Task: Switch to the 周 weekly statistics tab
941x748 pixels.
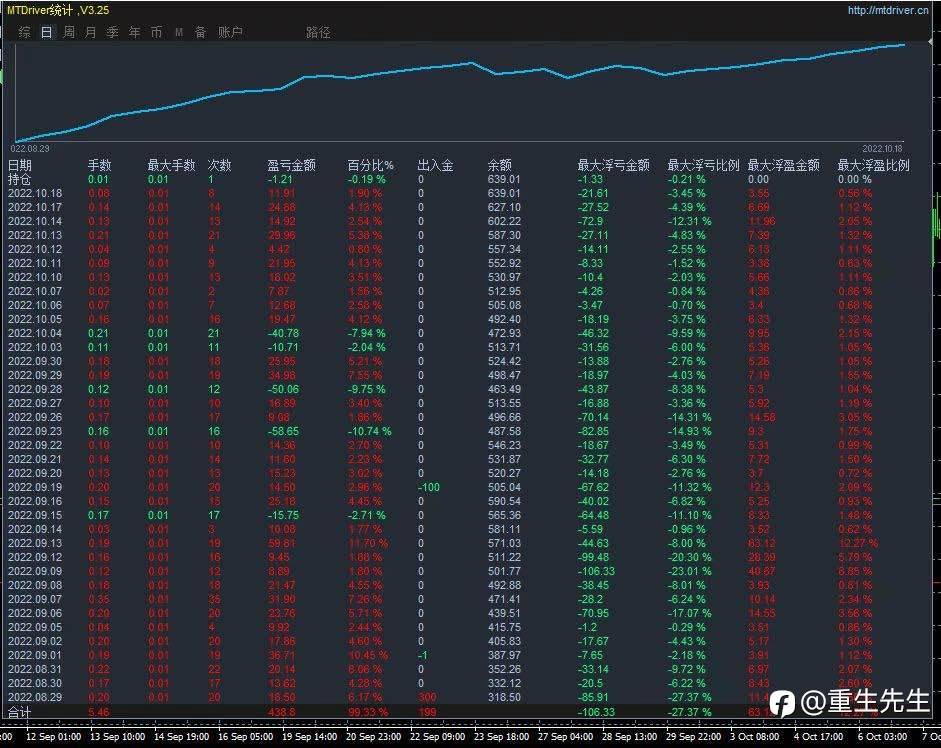Action: (69, 32)
